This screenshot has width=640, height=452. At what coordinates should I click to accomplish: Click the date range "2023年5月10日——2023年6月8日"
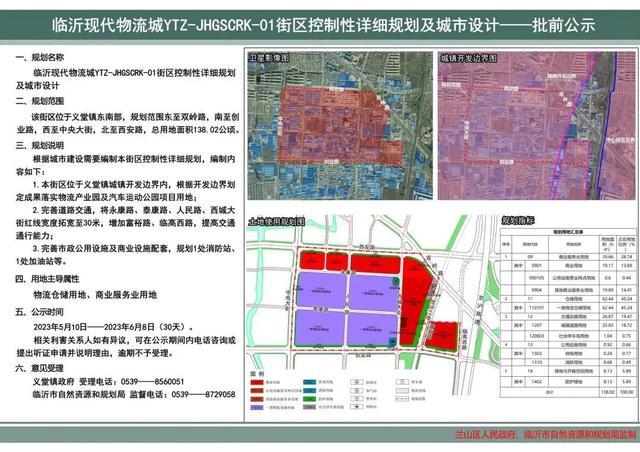94,327
